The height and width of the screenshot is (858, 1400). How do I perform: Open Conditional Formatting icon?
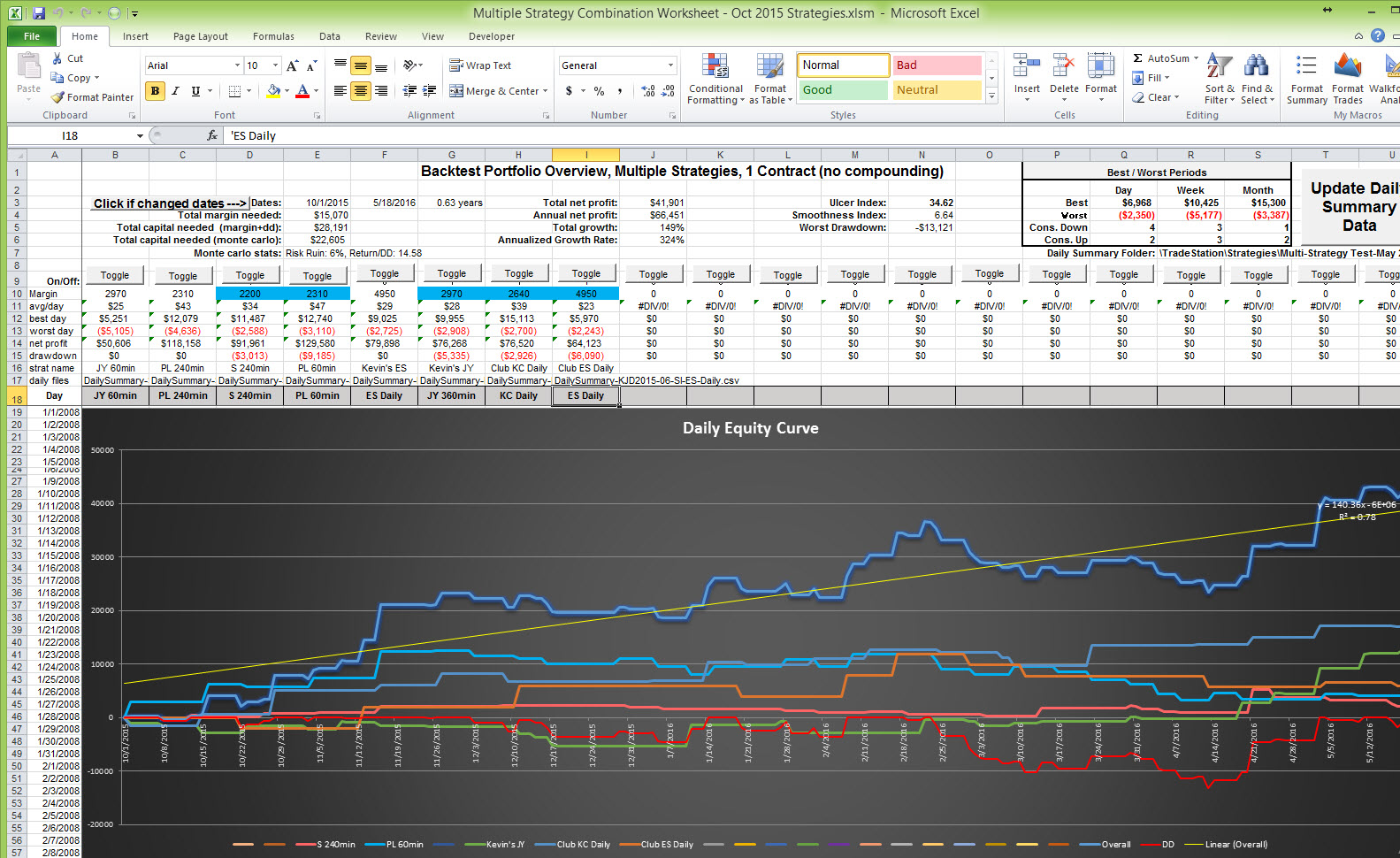click(715, 67)
